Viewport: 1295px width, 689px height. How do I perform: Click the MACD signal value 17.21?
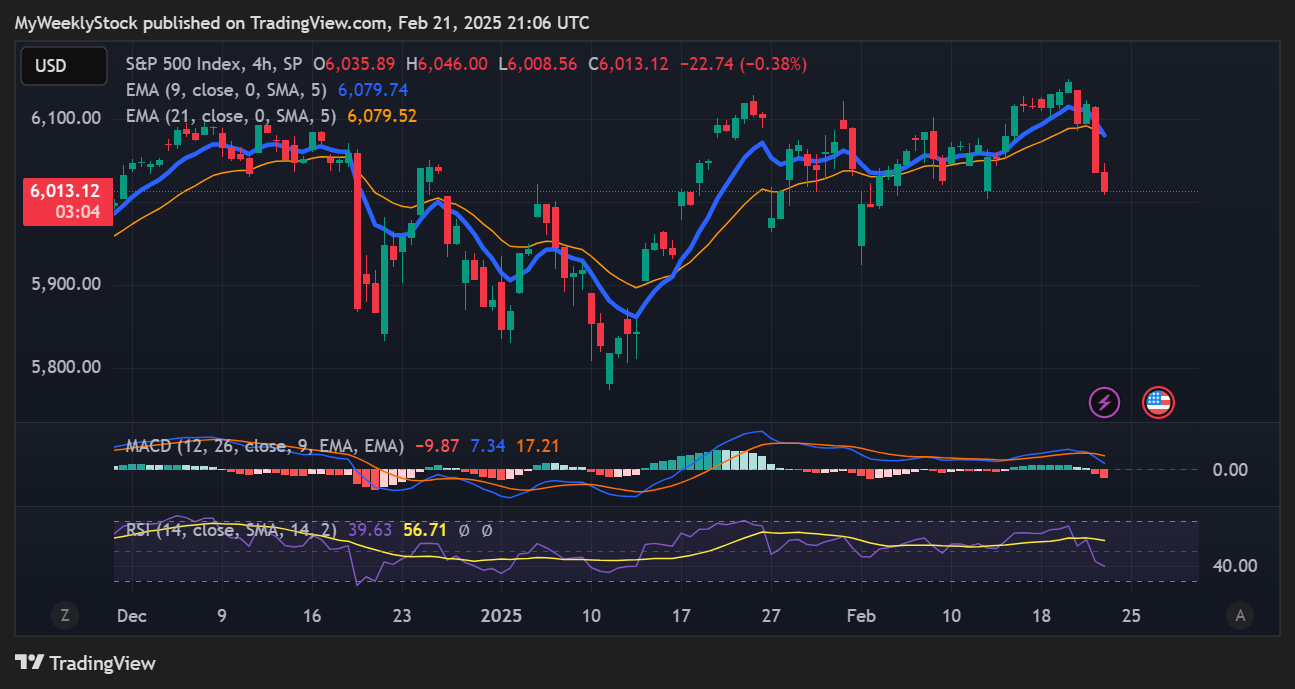tap(537, 445)
